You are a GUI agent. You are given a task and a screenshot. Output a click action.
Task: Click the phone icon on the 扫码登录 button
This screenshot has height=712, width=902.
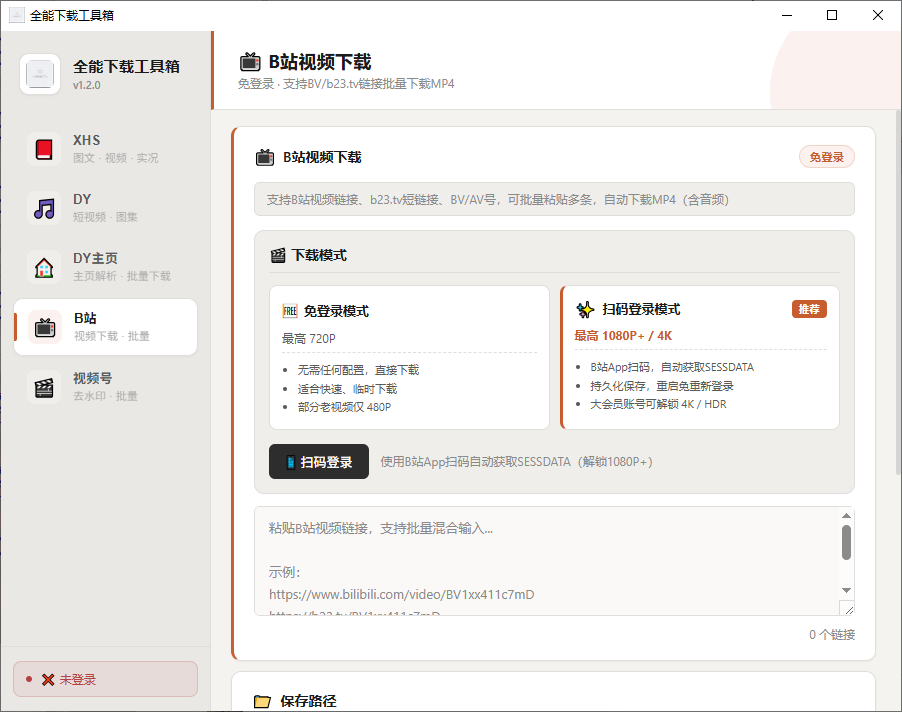pos(291,462)
